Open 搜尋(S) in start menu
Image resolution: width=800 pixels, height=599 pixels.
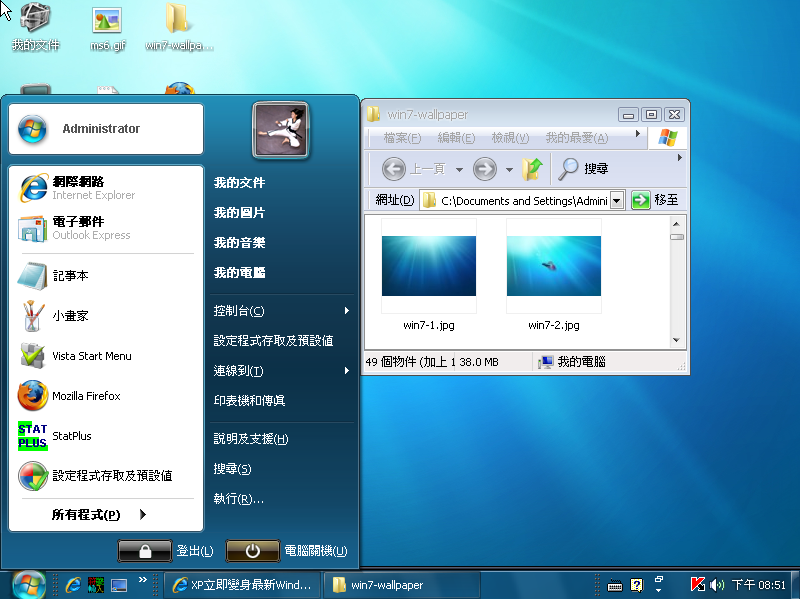tap(233, 469)
